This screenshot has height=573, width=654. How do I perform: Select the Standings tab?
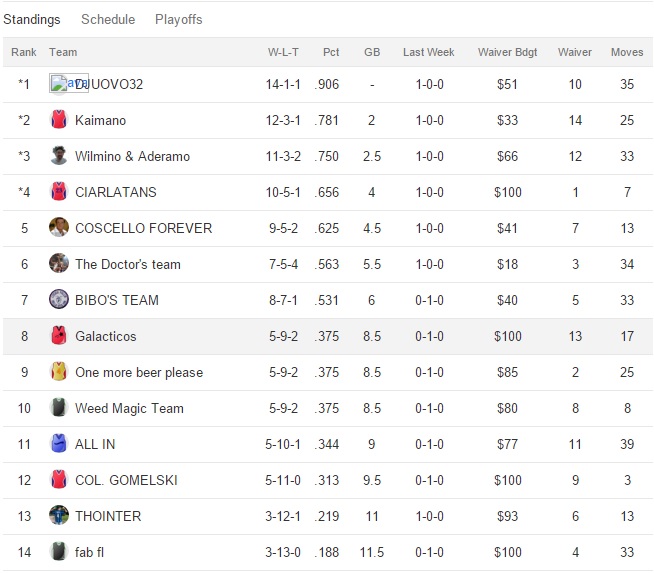tap(32, 20)
